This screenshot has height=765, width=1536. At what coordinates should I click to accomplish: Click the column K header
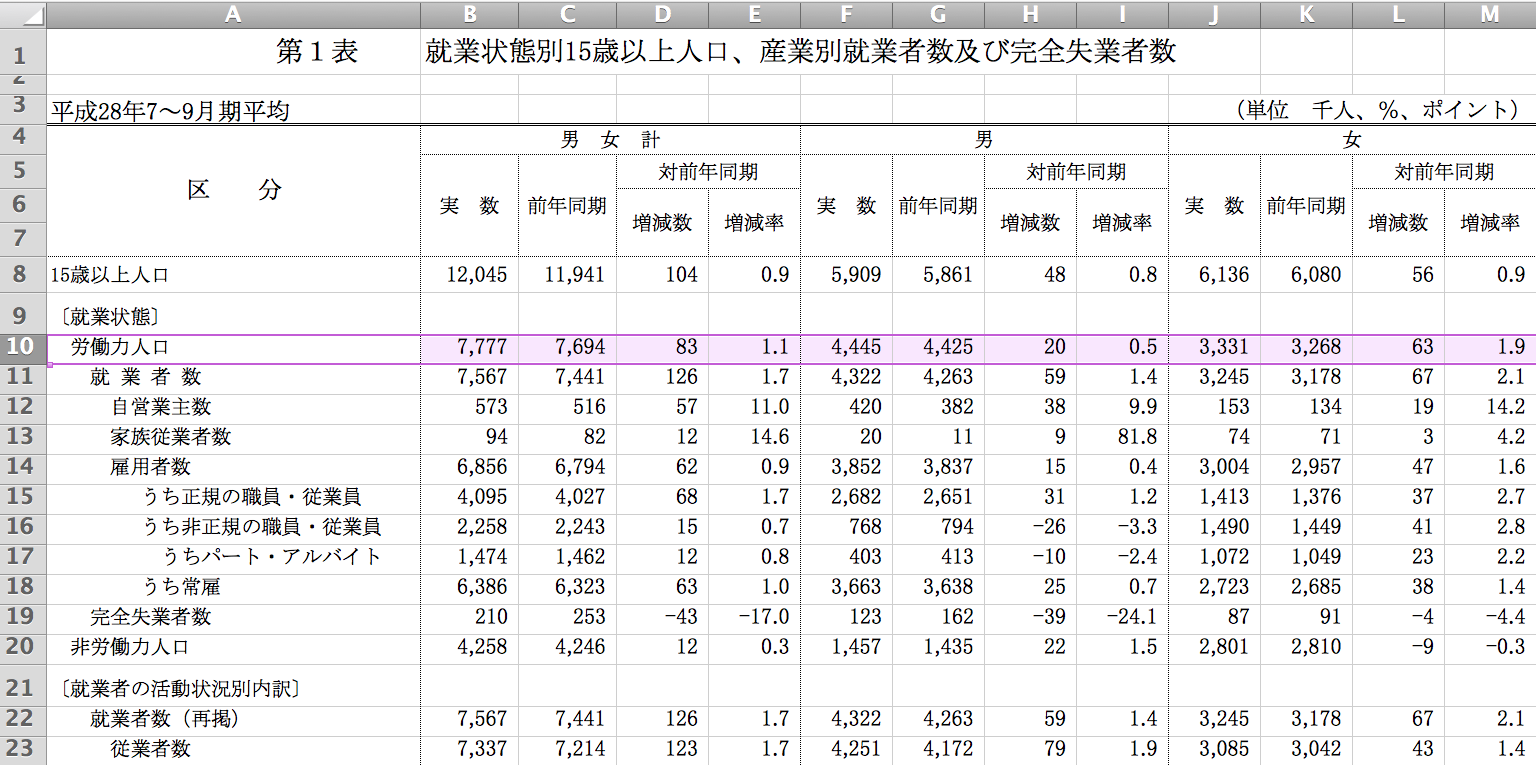(x=1306, y=14)
